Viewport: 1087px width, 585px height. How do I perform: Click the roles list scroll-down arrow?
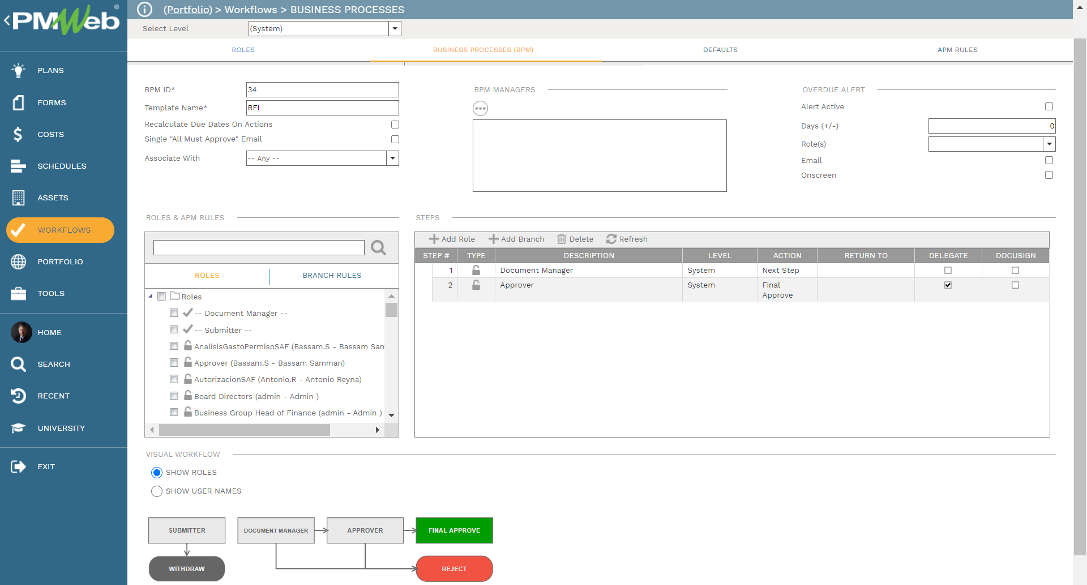click(x=392, y=415)
